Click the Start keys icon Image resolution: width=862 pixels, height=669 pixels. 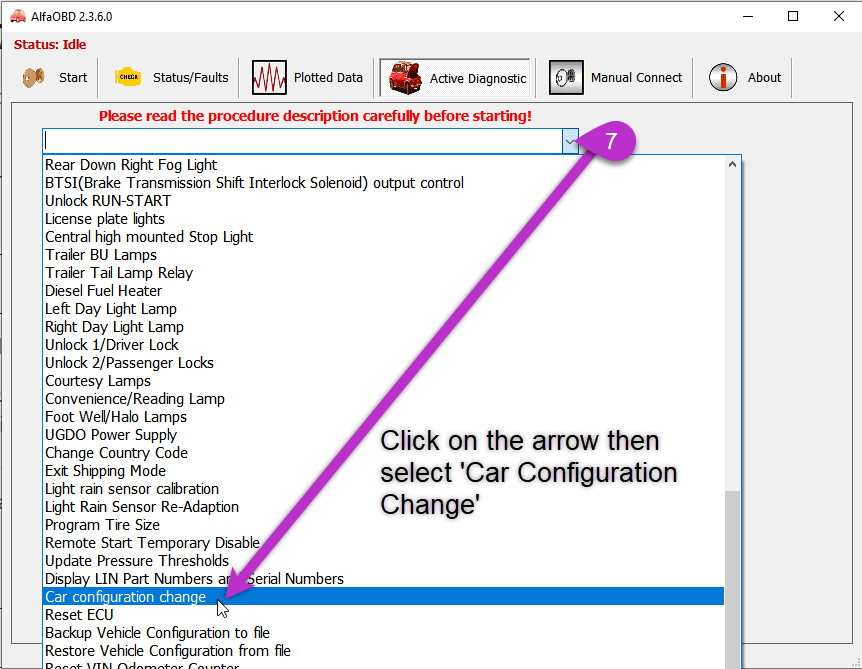click(x=34, y=78)
